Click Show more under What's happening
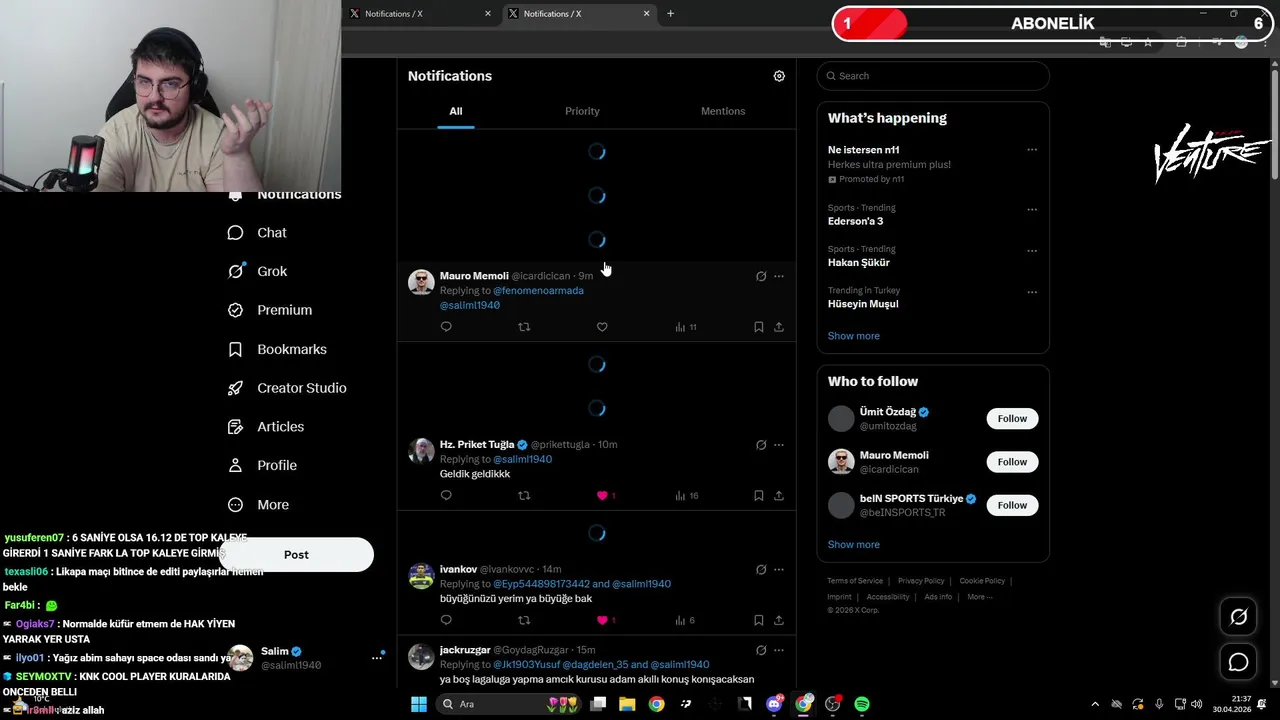The width and height of the screenshot is (1280, 720). coord(854,336)
